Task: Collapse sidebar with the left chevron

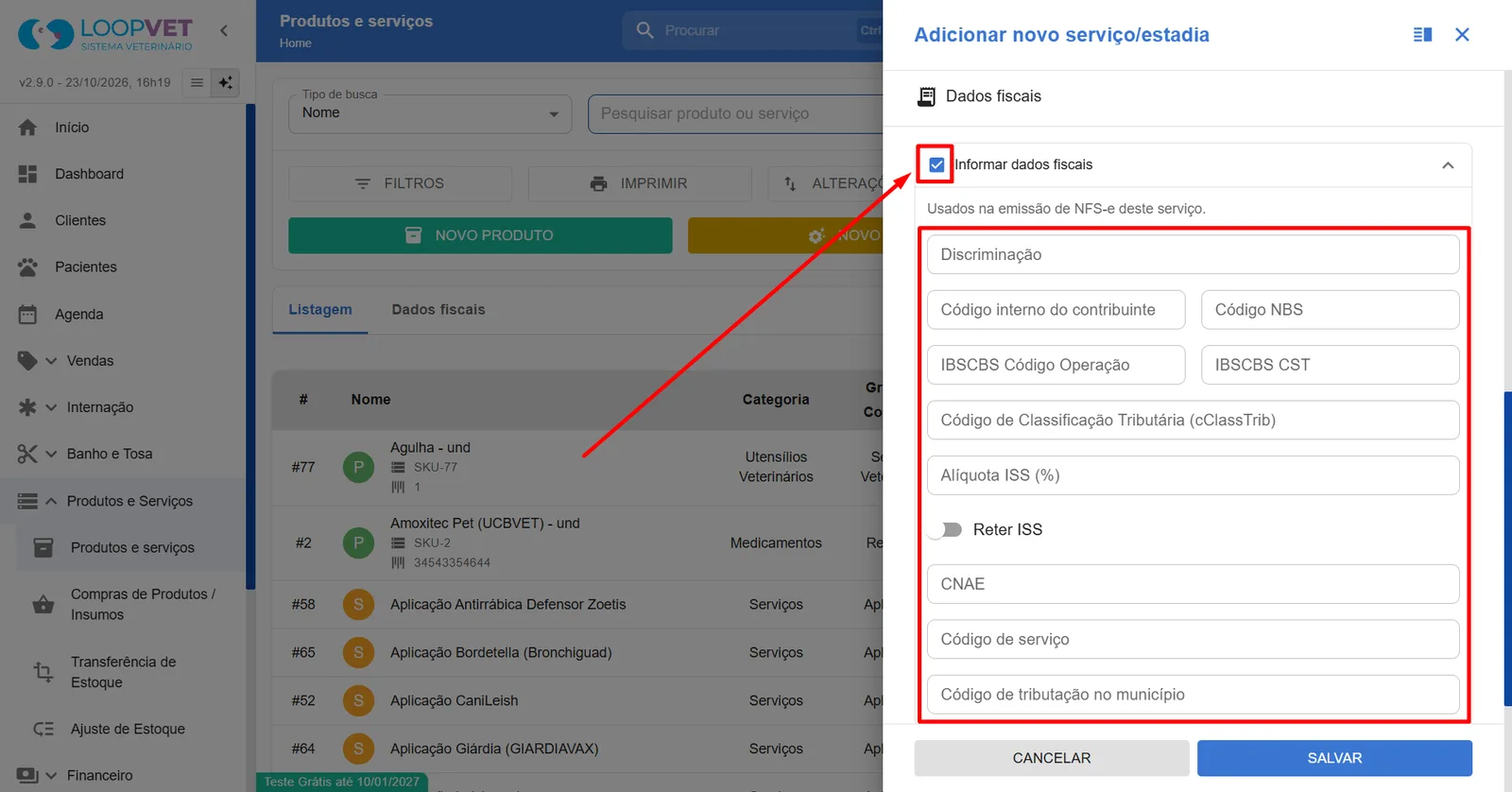Action: pos(224,30)
